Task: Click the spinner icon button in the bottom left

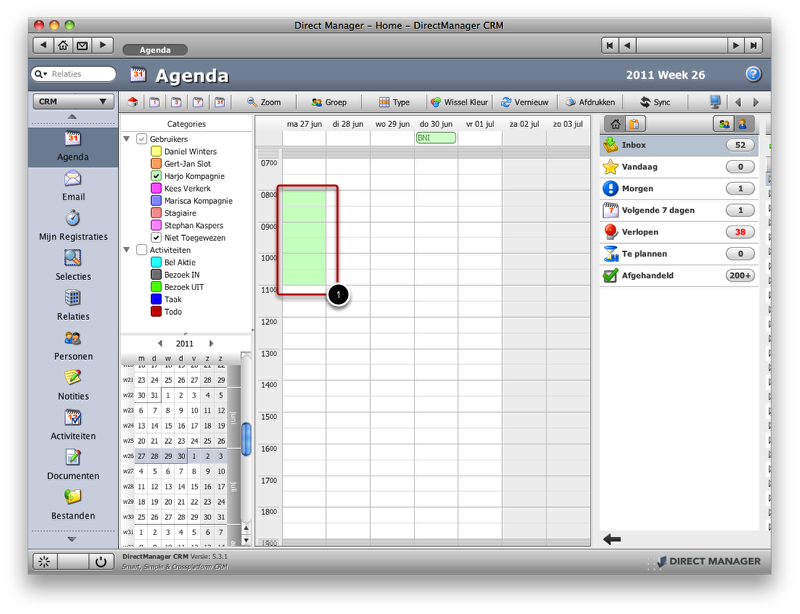Action: (44, 562)
